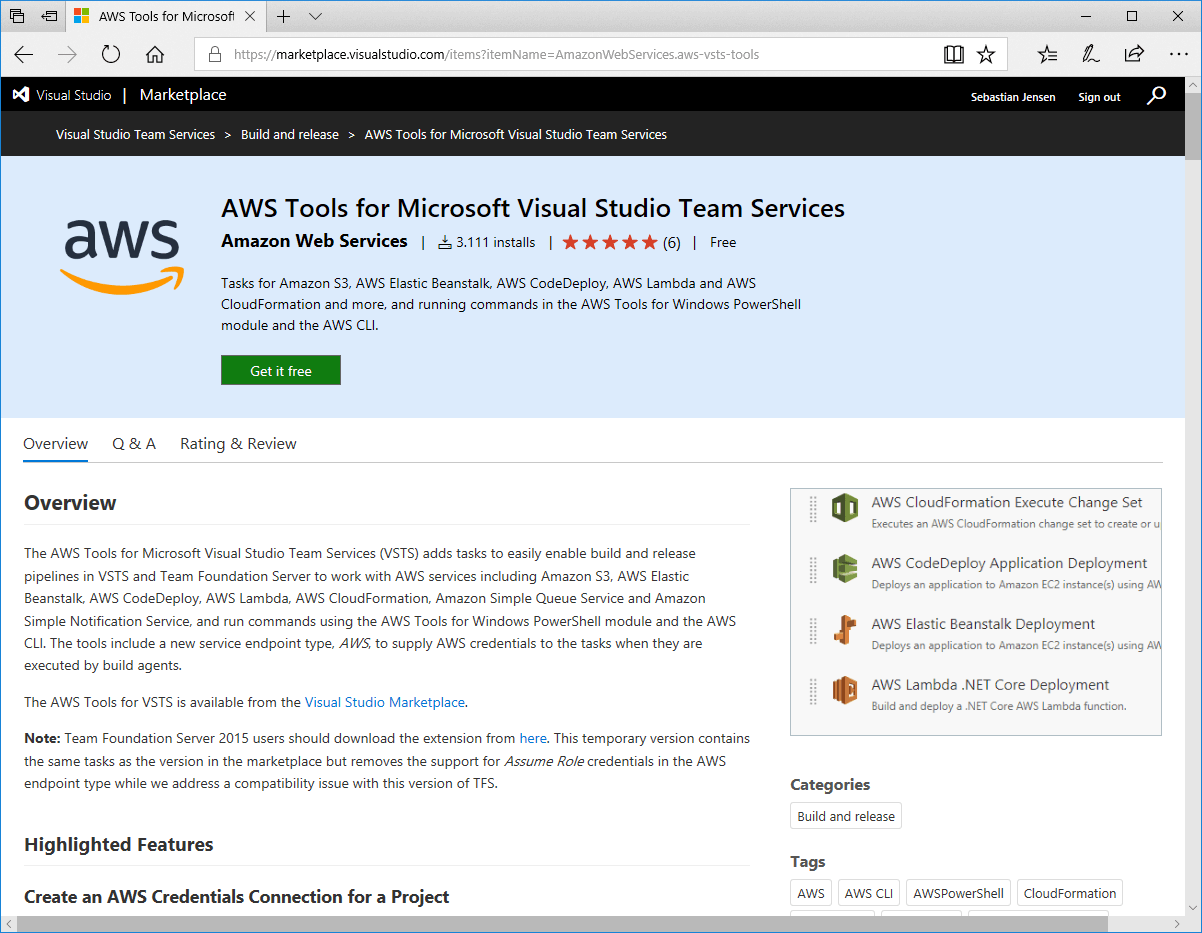Switch to the Q & A tab
The height and width of the screenshot is (933, 1202).
(x=134, y=444)
